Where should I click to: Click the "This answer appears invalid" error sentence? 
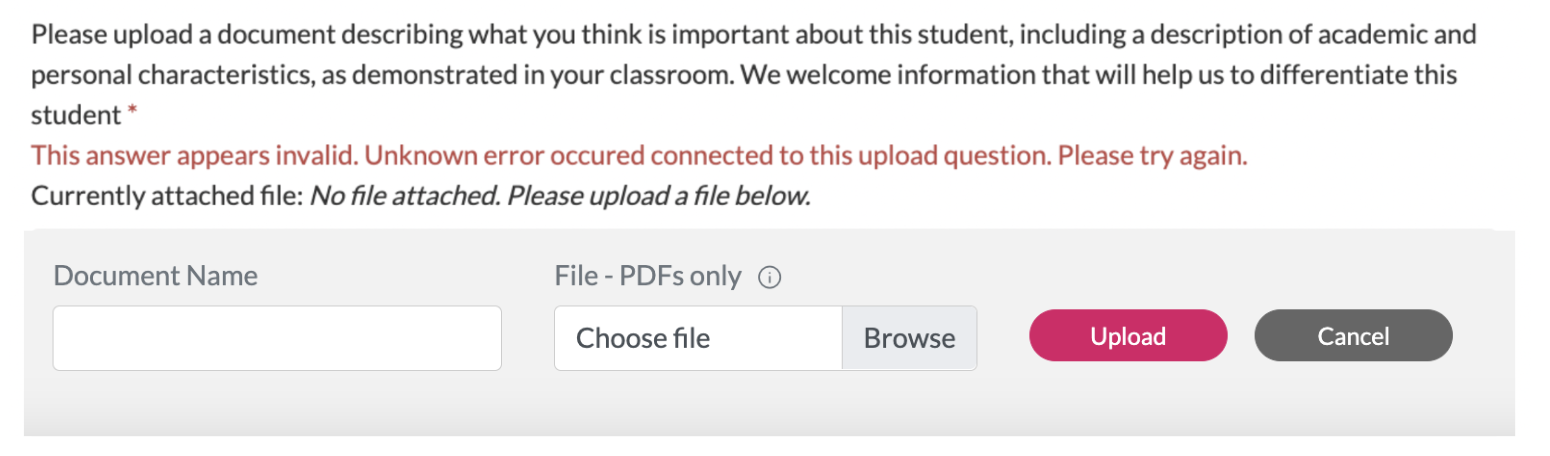(x=194, y=157)
